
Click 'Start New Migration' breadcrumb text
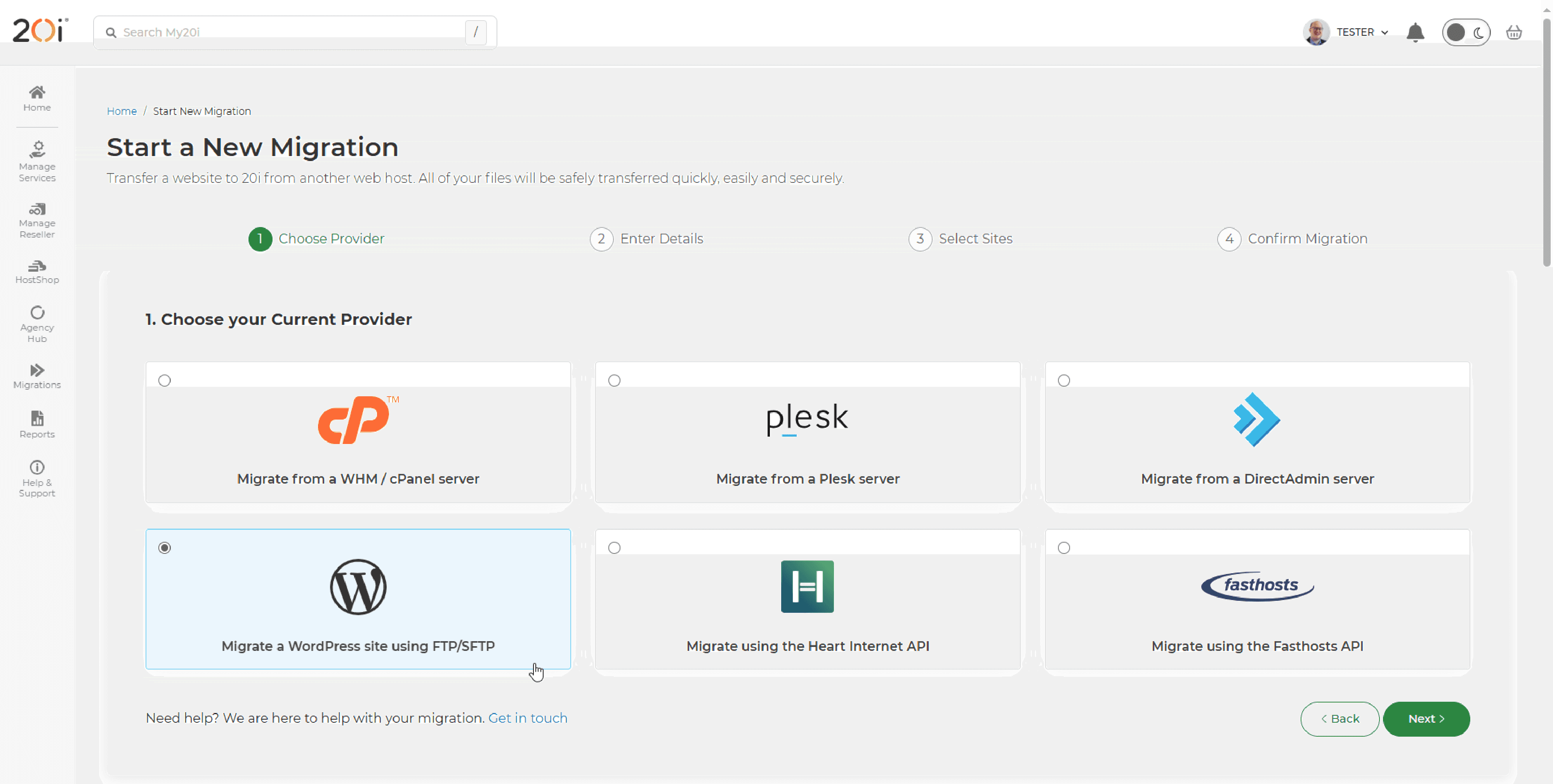pos(202,111)
